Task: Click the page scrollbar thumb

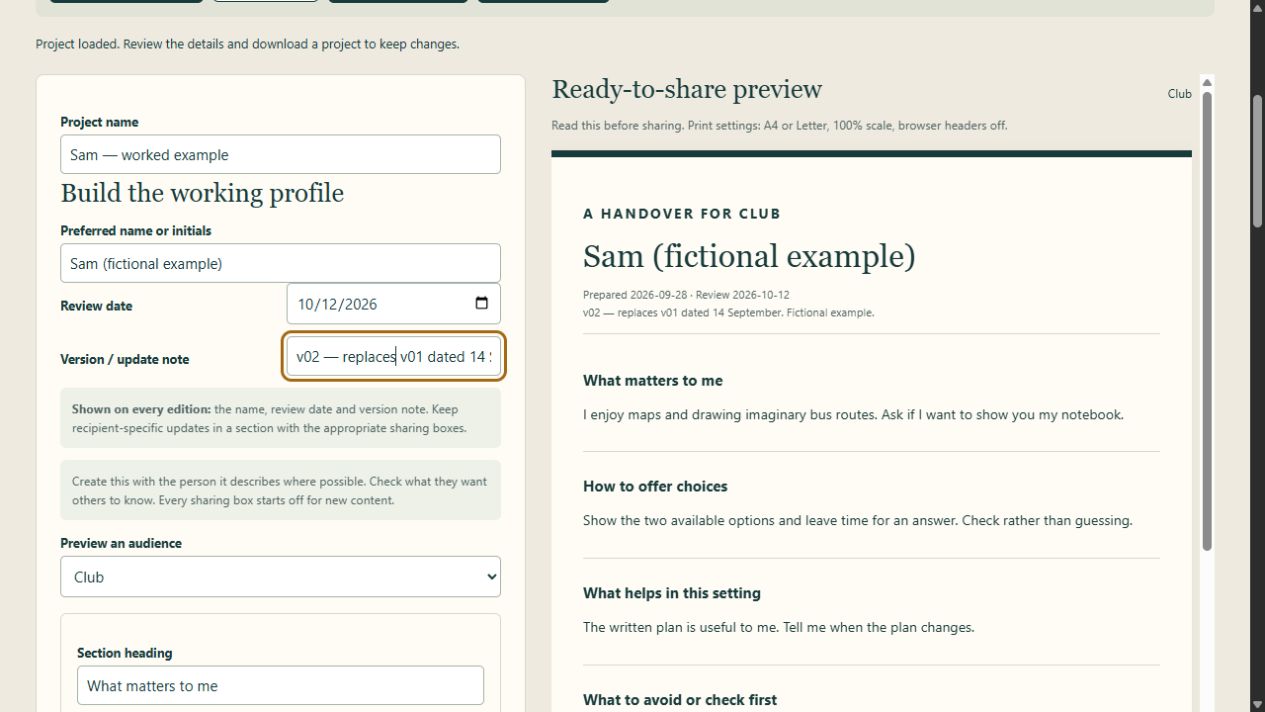Action: pos(1257,161)
